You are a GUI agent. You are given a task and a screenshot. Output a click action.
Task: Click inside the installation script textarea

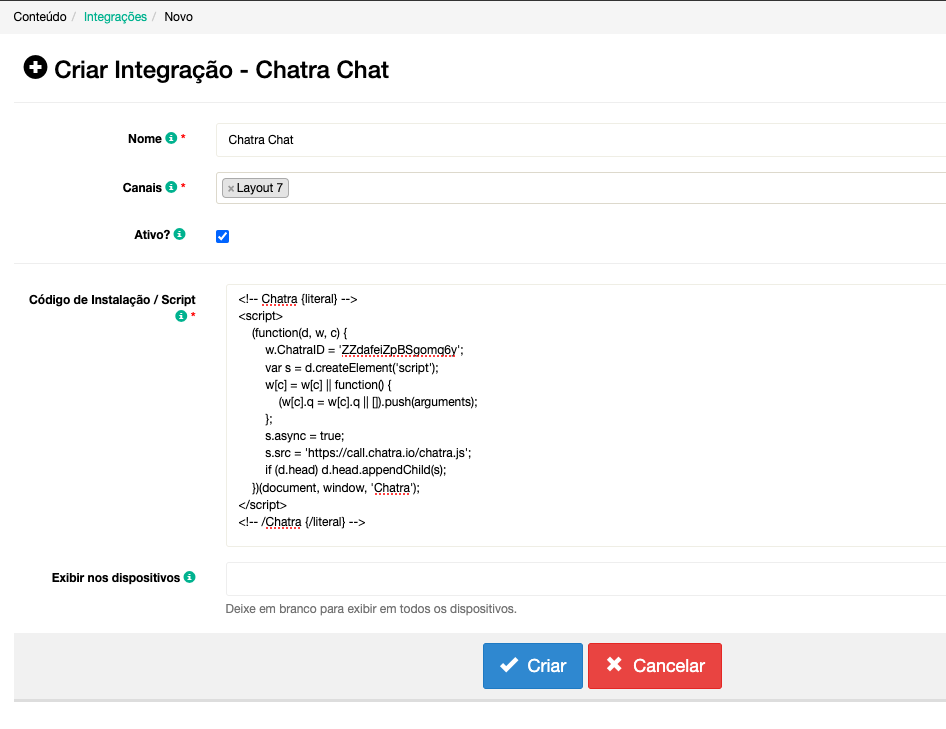coord(586,415)
